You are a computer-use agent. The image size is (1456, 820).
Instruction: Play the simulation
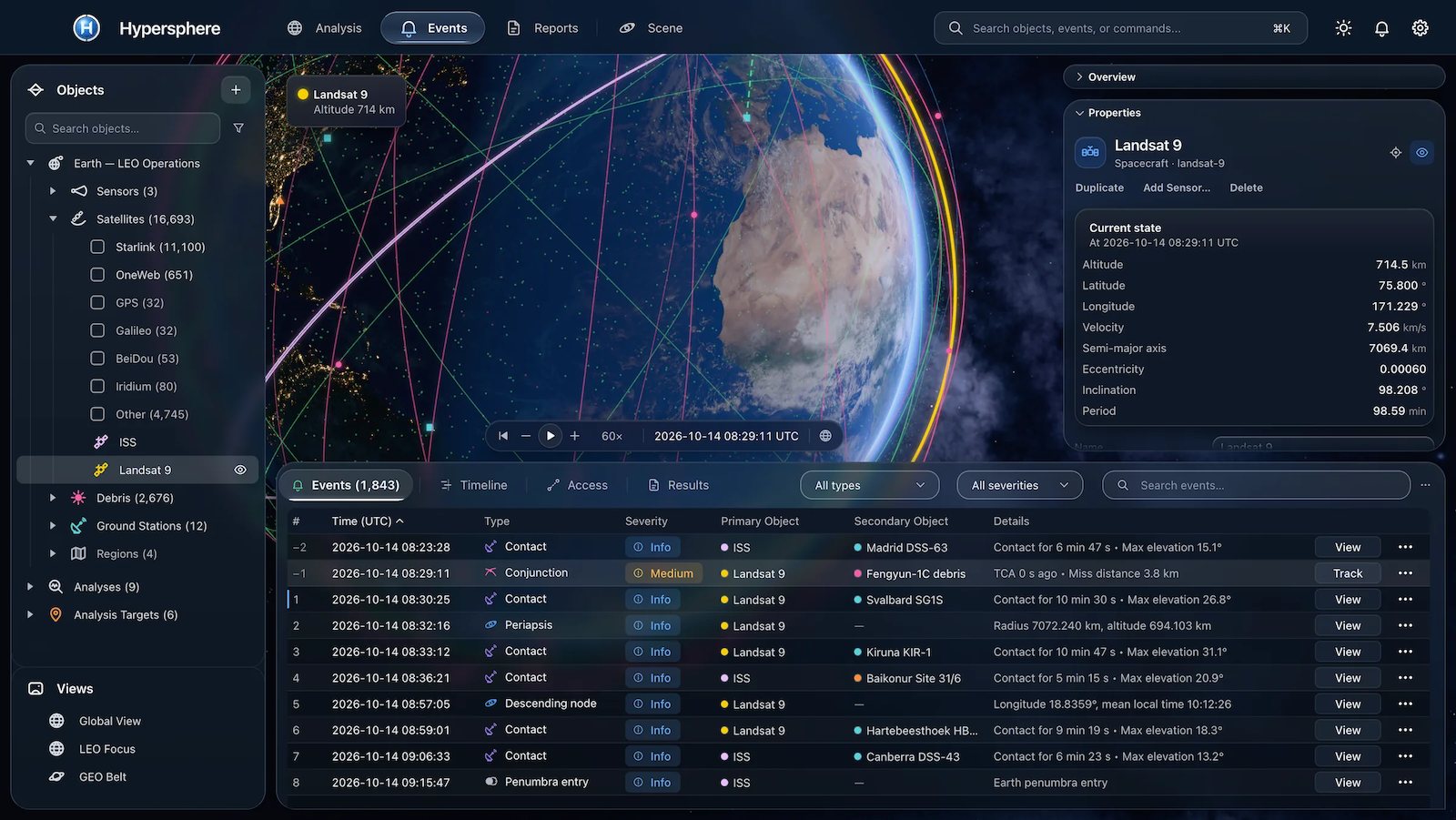tap(551, 436)
